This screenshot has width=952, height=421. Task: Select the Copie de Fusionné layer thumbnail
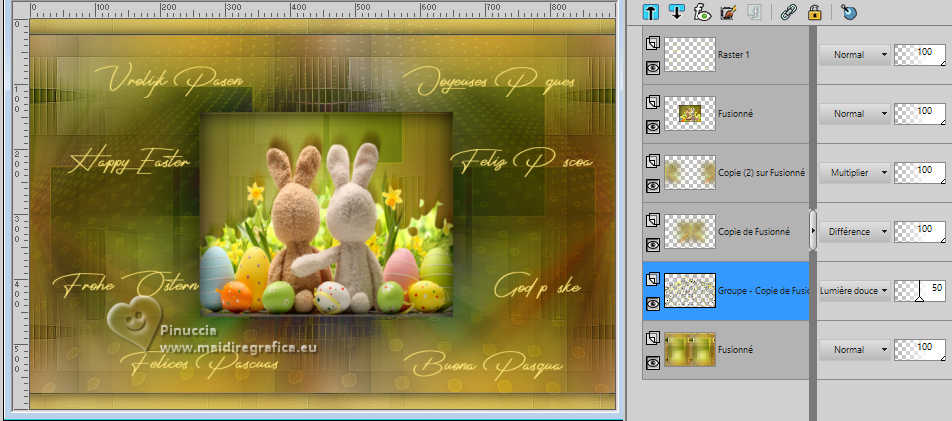(x=690, y=231)
